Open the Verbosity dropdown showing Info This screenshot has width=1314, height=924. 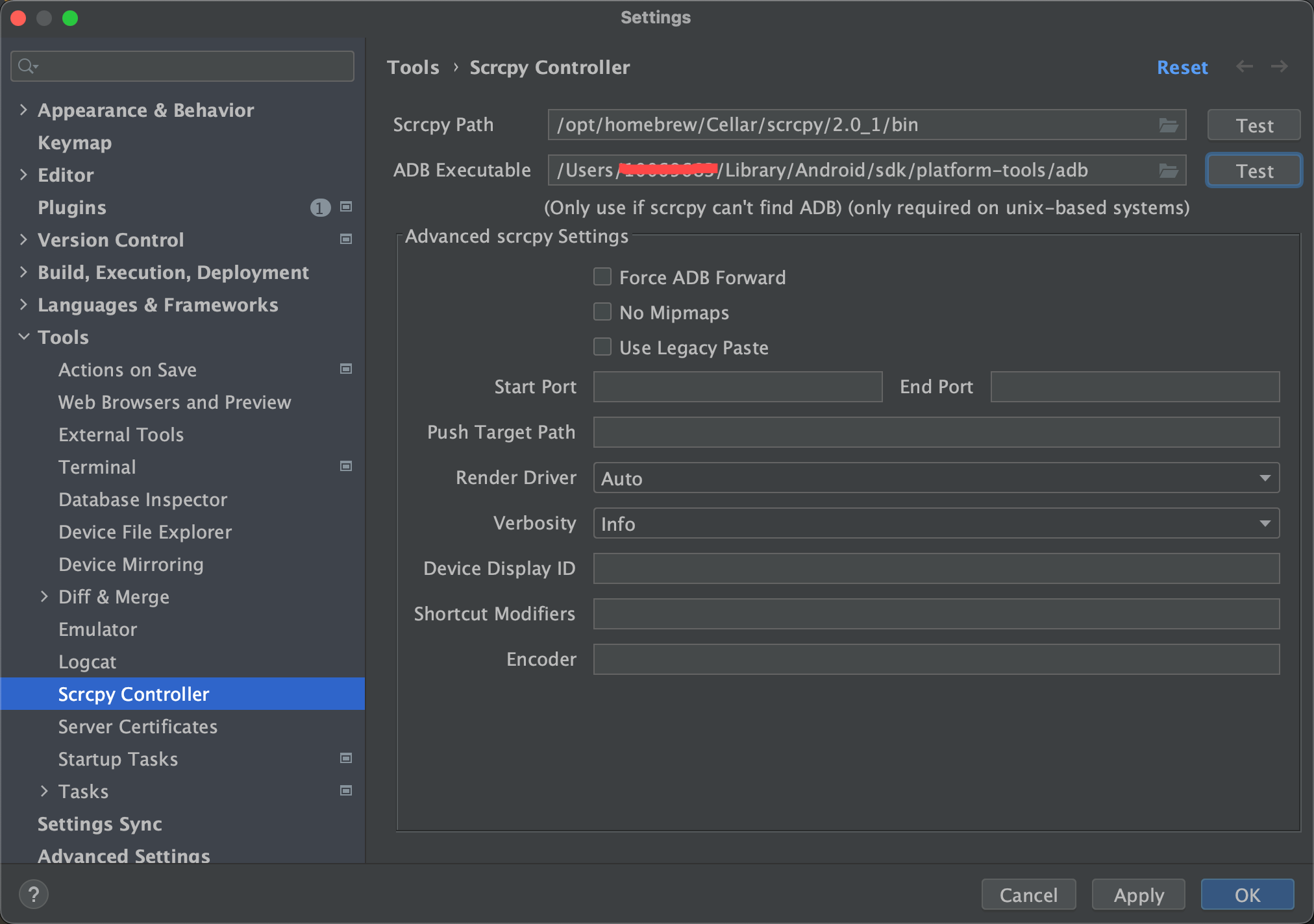(936, 524)
